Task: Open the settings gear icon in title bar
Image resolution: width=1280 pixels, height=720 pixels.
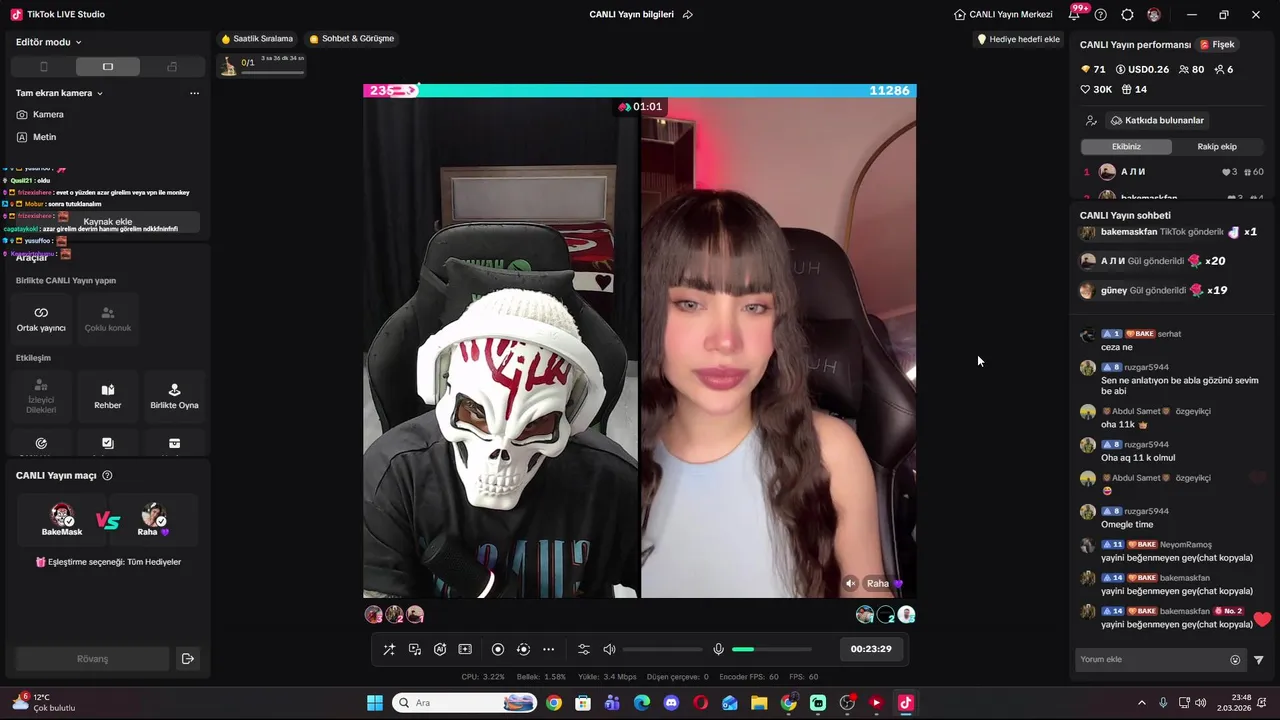Action: coord(1127,15)
